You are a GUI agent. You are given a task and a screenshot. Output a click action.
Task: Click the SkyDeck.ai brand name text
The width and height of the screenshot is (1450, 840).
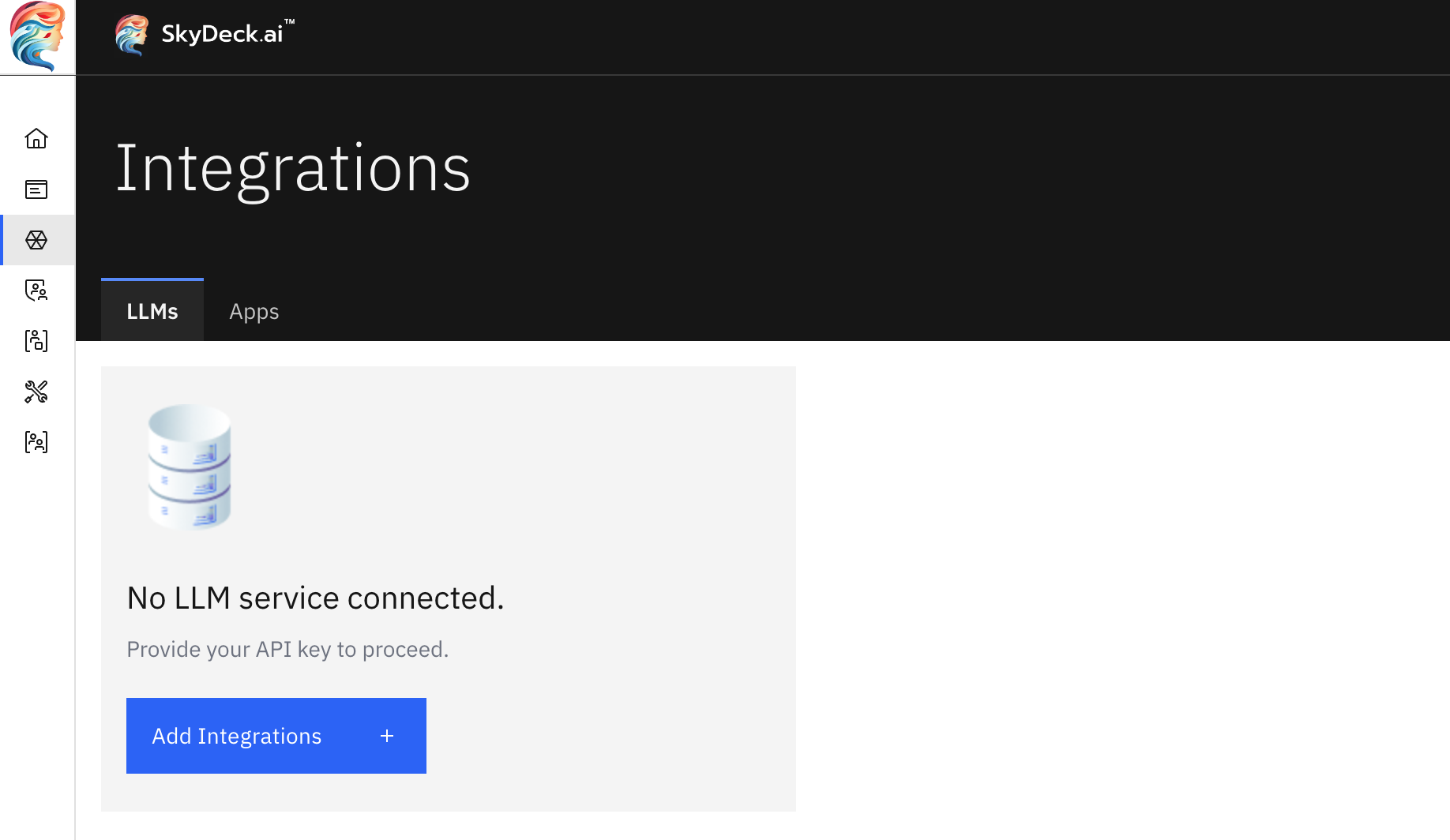(x=224, y=33)
